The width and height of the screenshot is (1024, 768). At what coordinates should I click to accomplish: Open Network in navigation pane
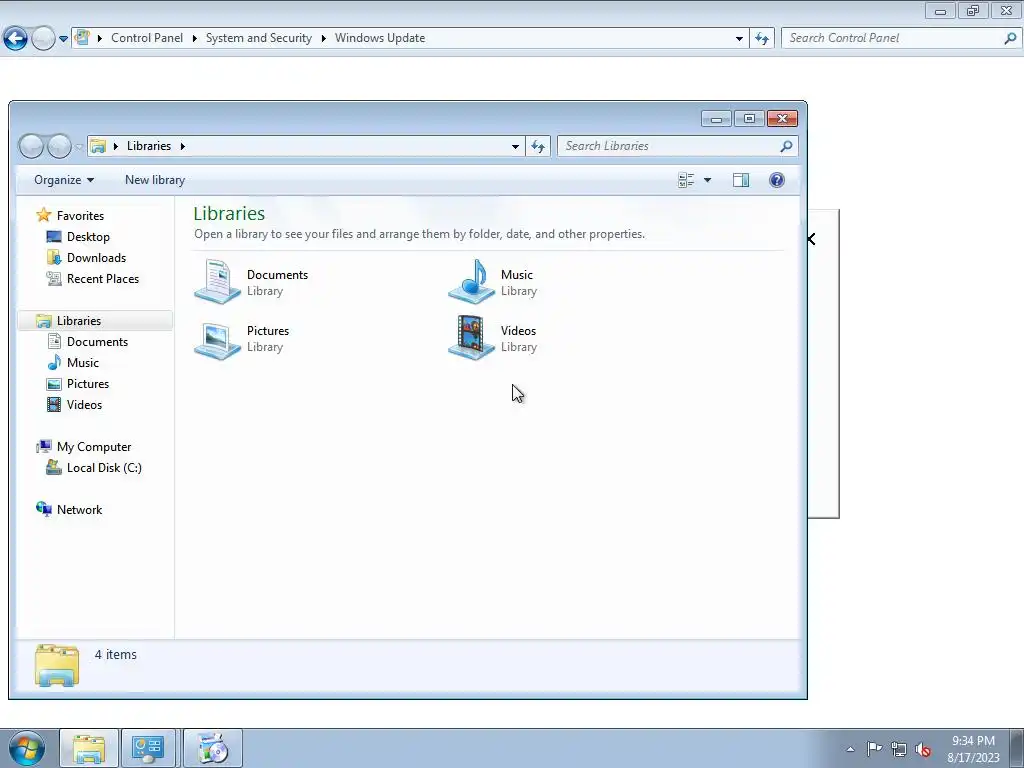79,509
